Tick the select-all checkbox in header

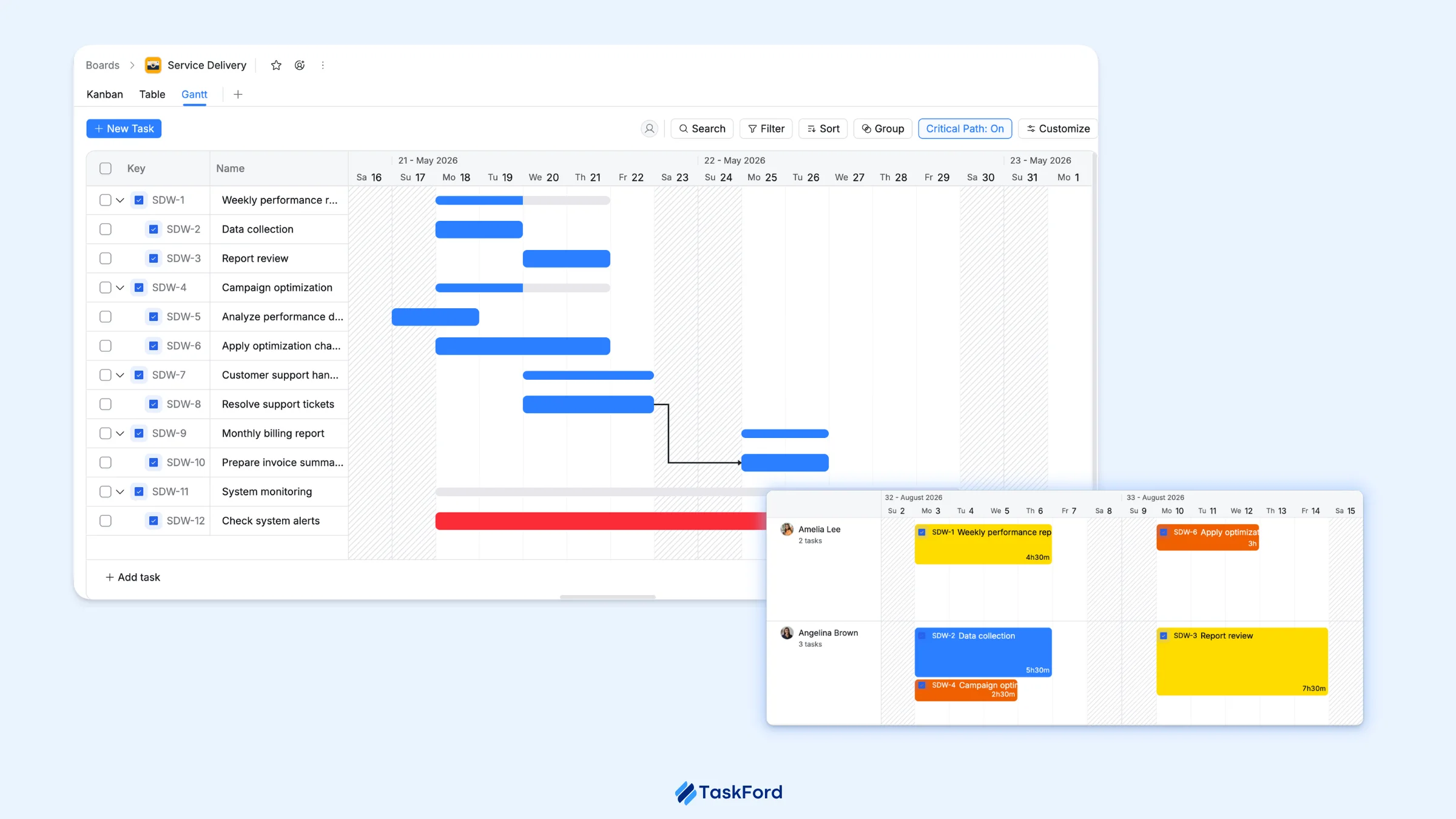pyautogui.click(x=106, y=169)
